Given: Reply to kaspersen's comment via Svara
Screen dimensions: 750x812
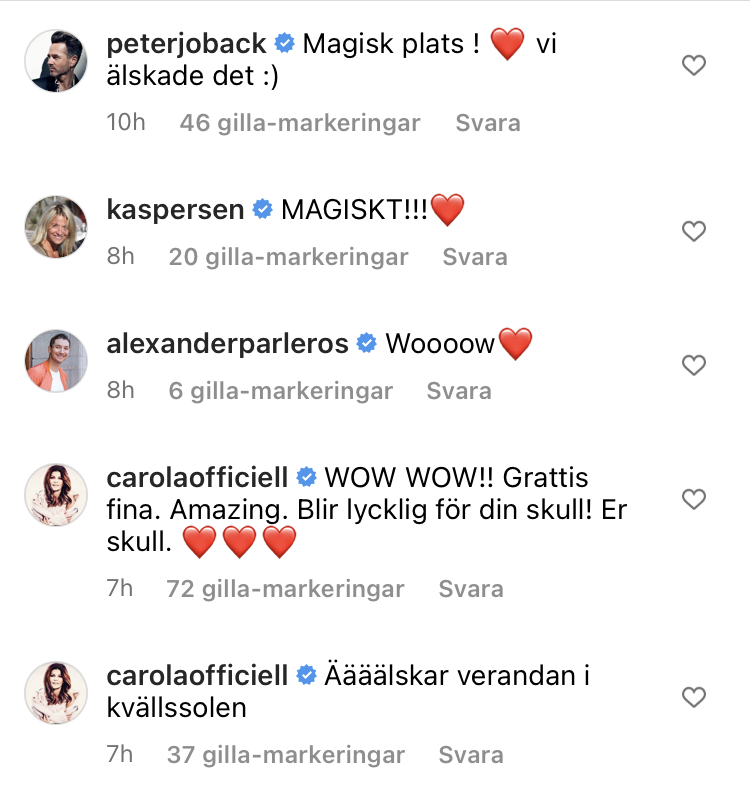Looking at the screenshot, I should pos(475,257).
